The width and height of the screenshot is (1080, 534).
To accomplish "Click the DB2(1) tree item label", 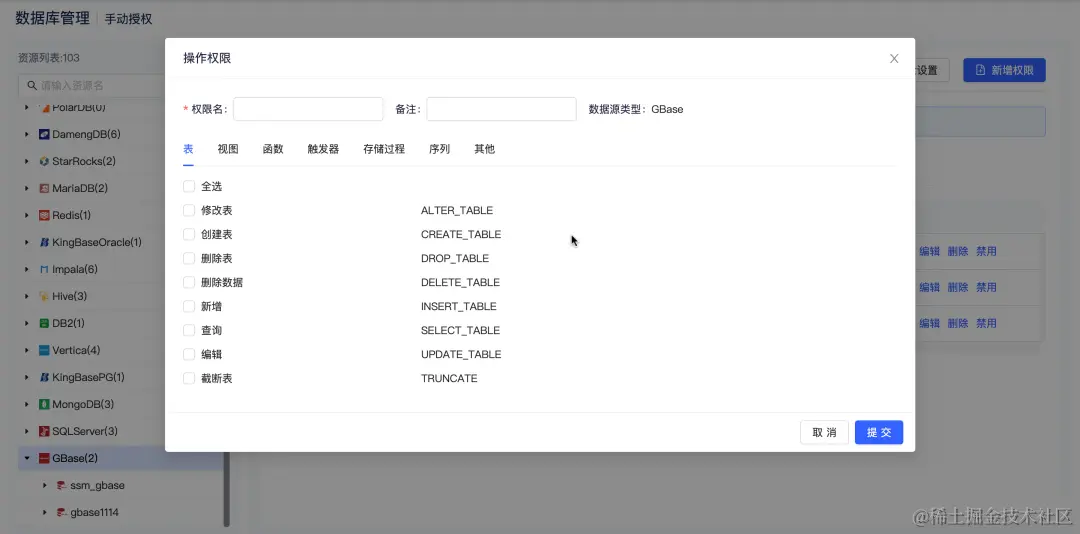I will point(69,323).
